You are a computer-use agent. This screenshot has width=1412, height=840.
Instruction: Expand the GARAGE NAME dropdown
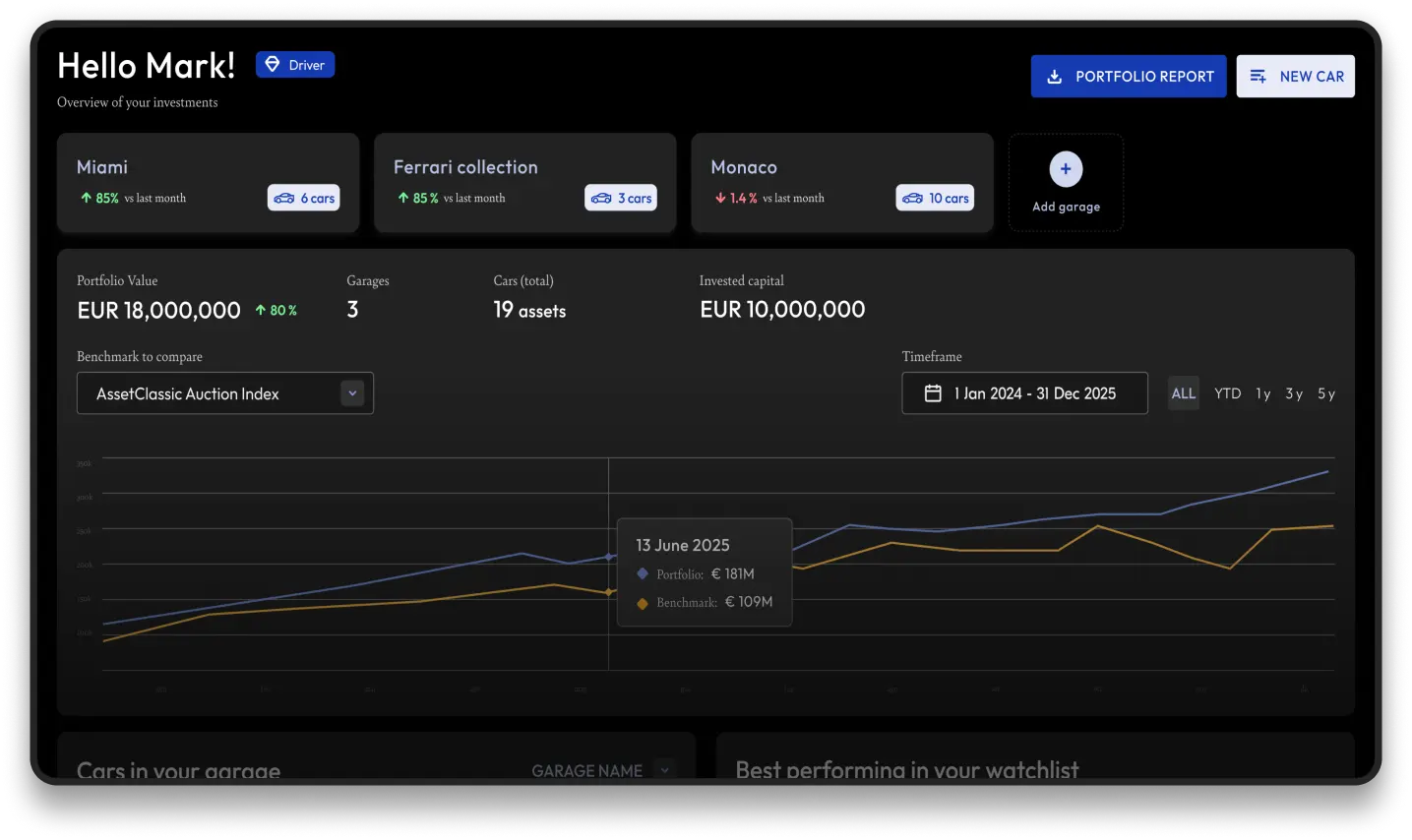[x=664, y=770]
